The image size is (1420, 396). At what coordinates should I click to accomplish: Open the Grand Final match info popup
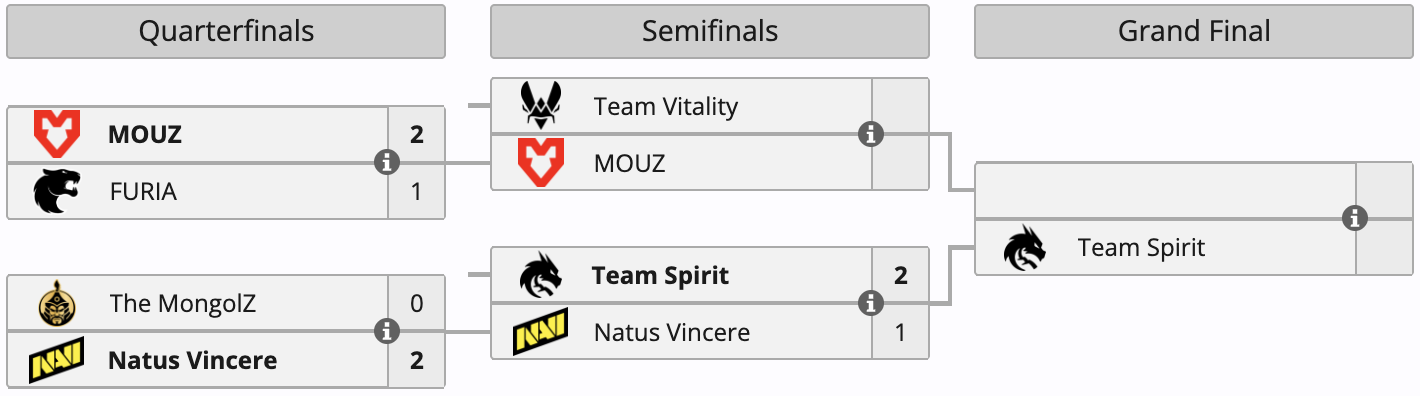(1355, 218)
